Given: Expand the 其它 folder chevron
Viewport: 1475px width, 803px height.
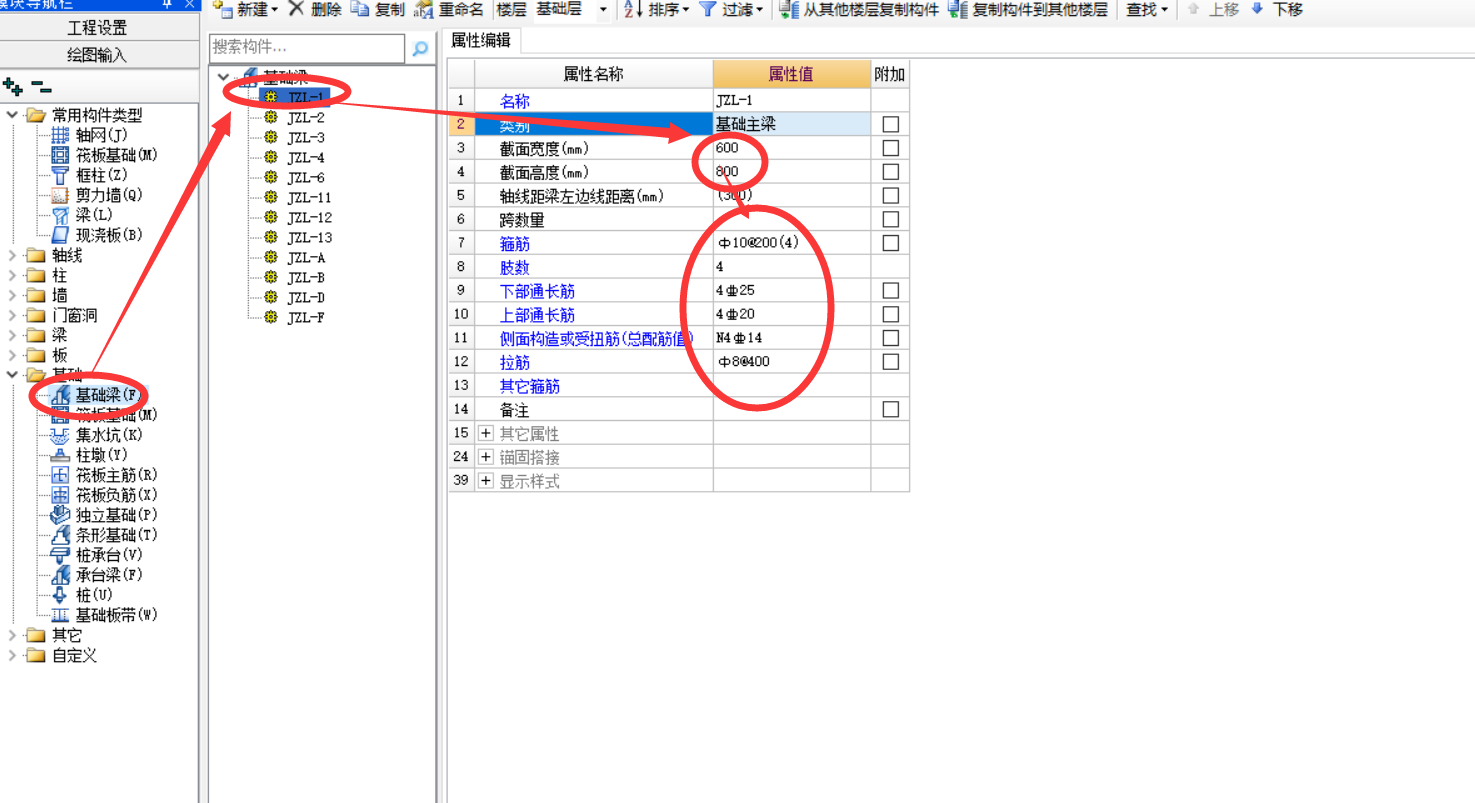Looking at the screenshot, I should click(12, 635).
